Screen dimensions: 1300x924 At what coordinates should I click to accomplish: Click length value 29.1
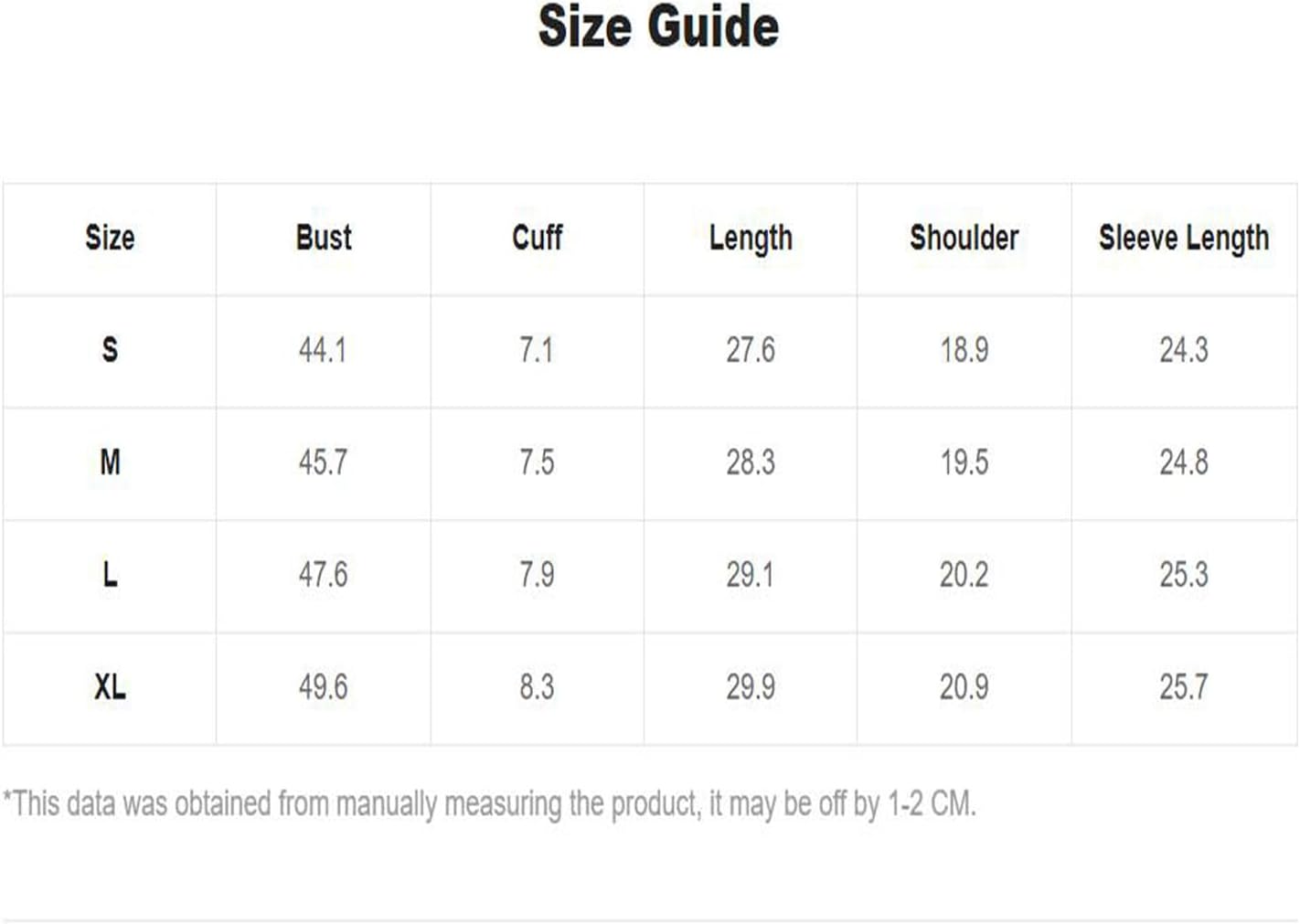coord(751,575)
